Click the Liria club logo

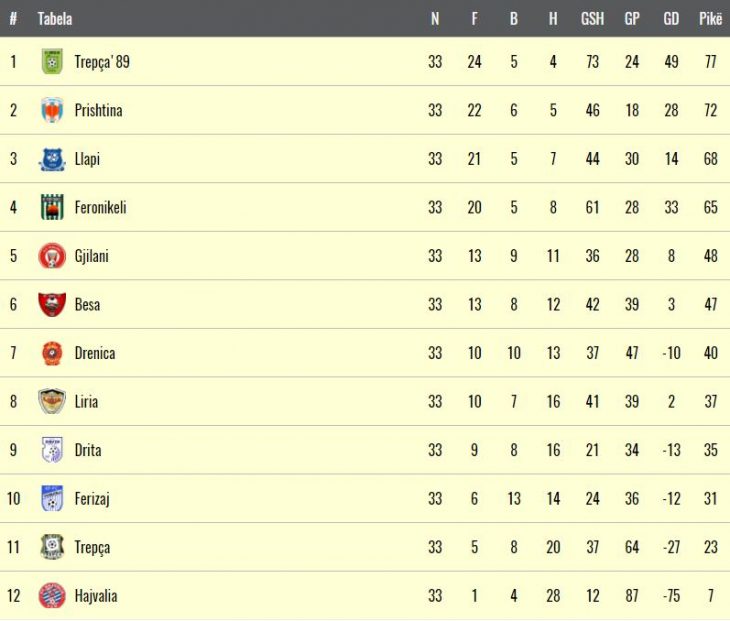52,402
